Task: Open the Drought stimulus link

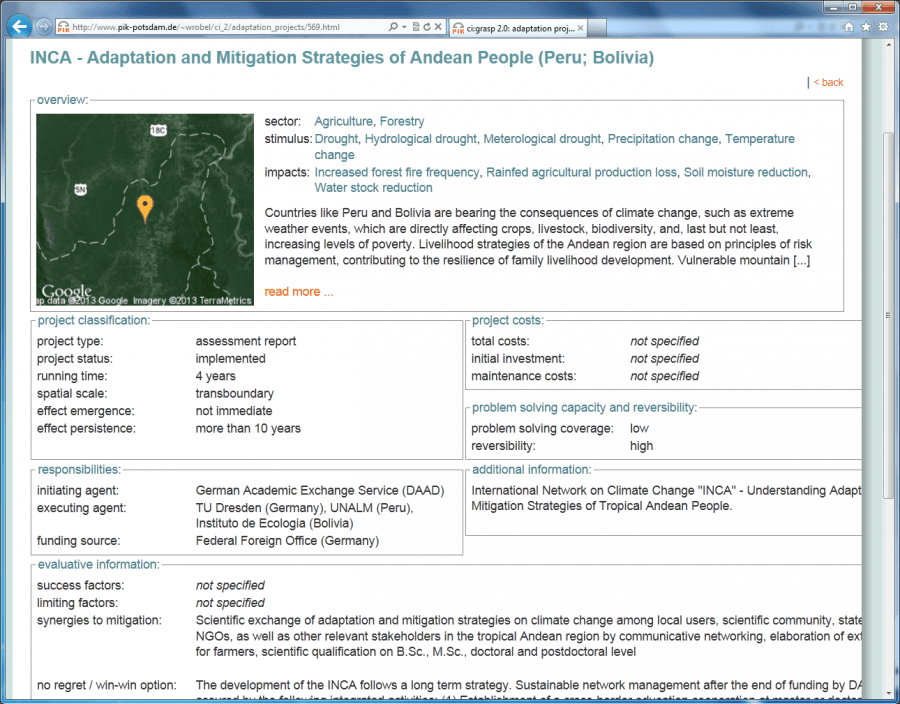Action: pyautogui.click(x=336, y=139)
